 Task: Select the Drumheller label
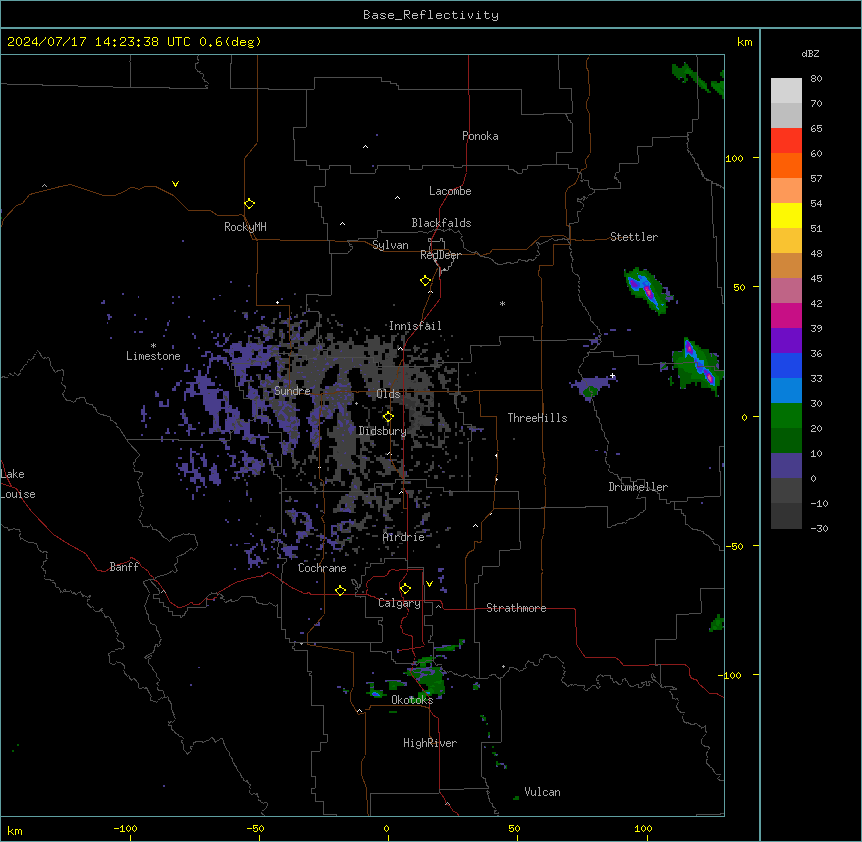pyautogui.click(x=638, y=487)
